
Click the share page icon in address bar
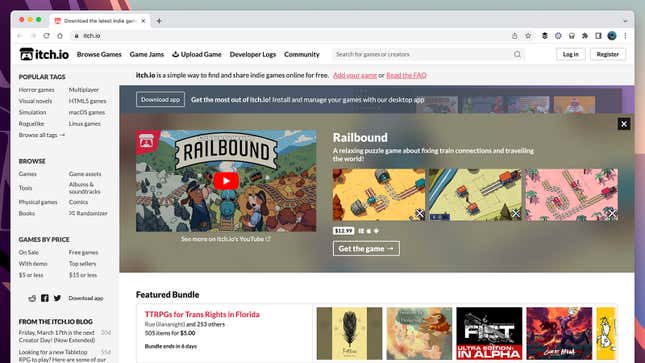coord(515,36)
